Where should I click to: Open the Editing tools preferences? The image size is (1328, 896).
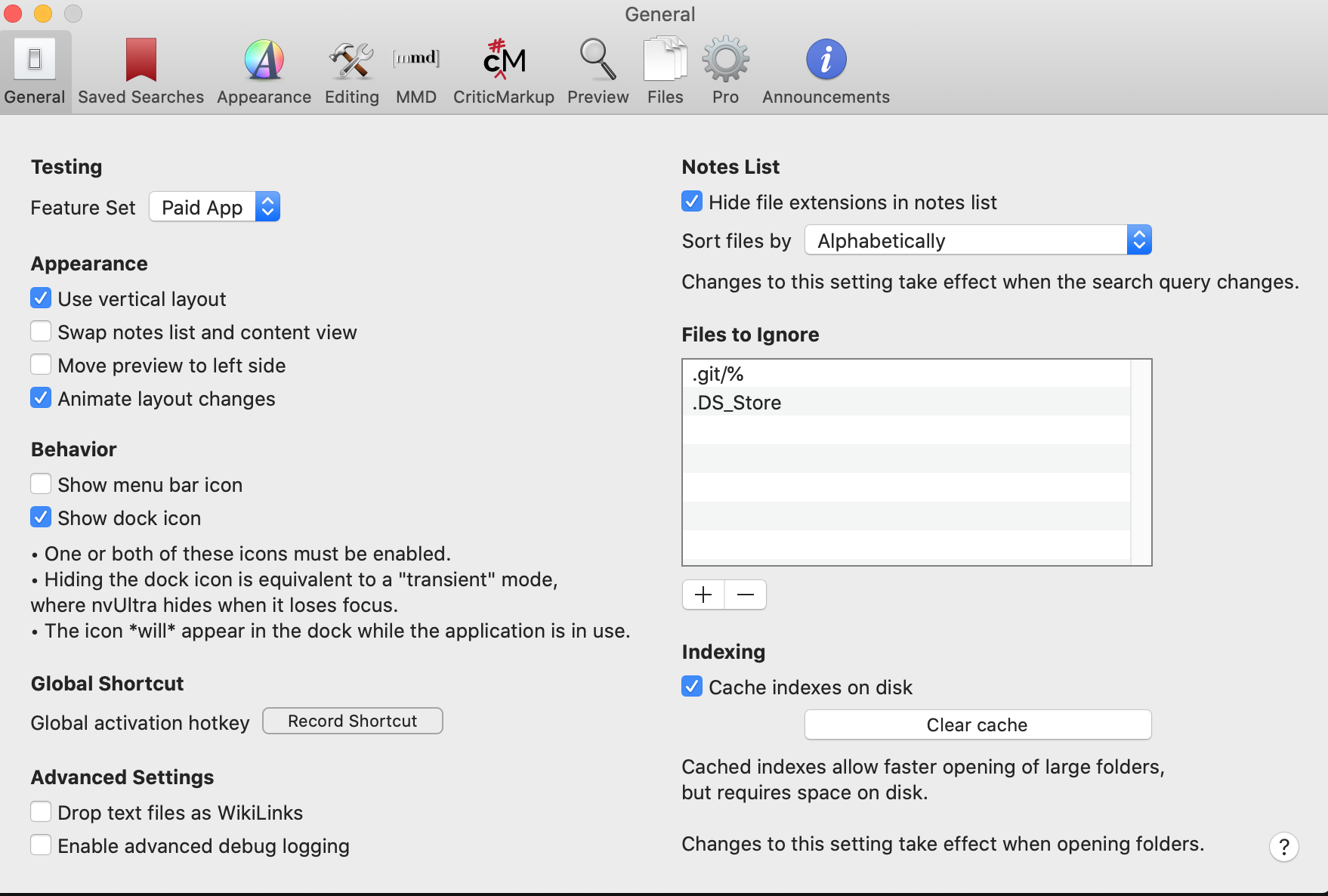(x=351, y=60)
